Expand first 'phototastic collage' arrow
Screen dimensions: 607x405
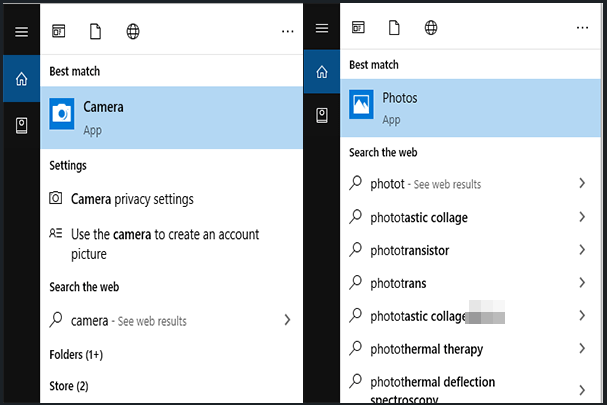(x=582, y=217)
